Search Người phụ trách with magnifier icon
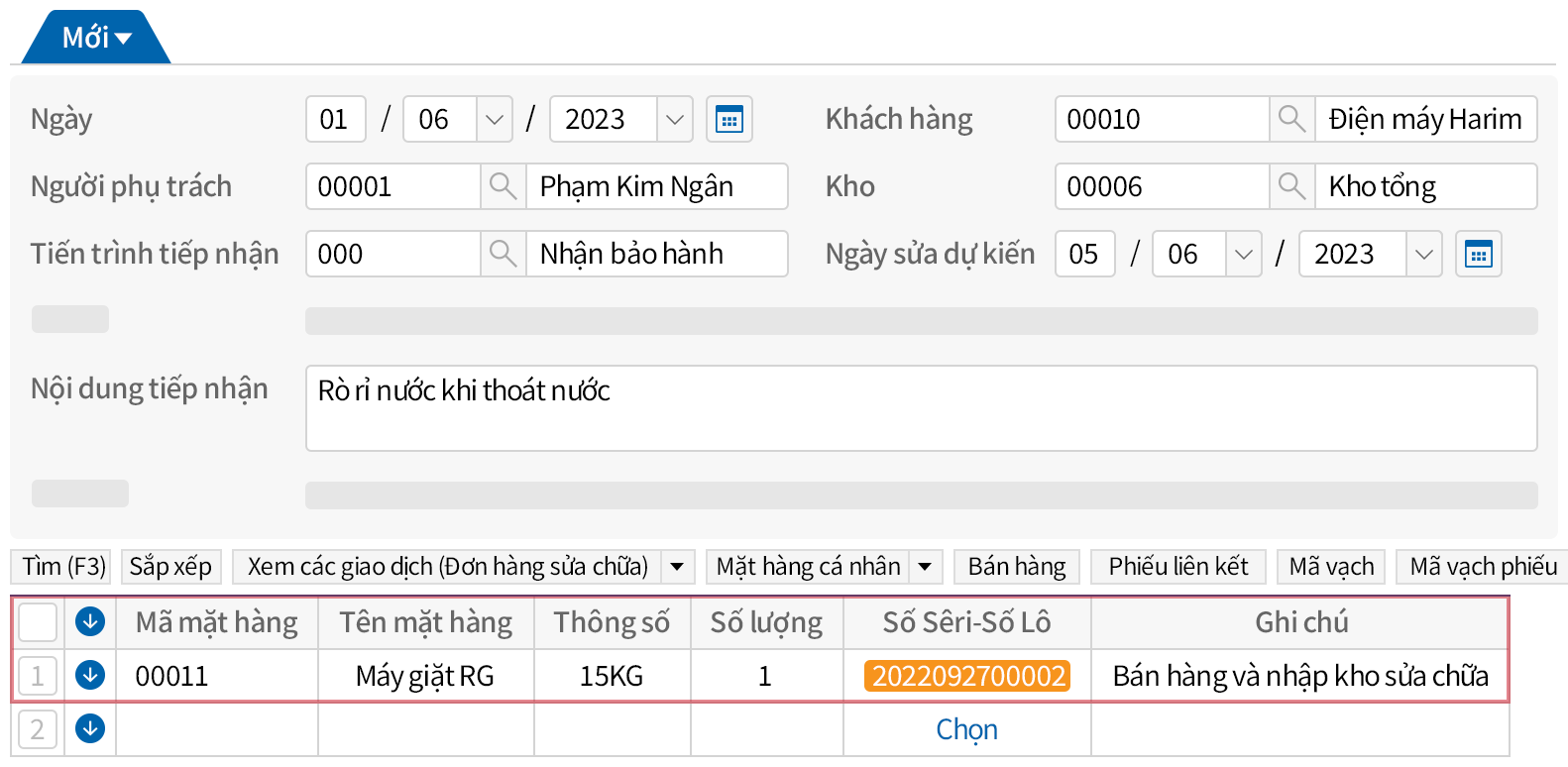 pos(503,186)
